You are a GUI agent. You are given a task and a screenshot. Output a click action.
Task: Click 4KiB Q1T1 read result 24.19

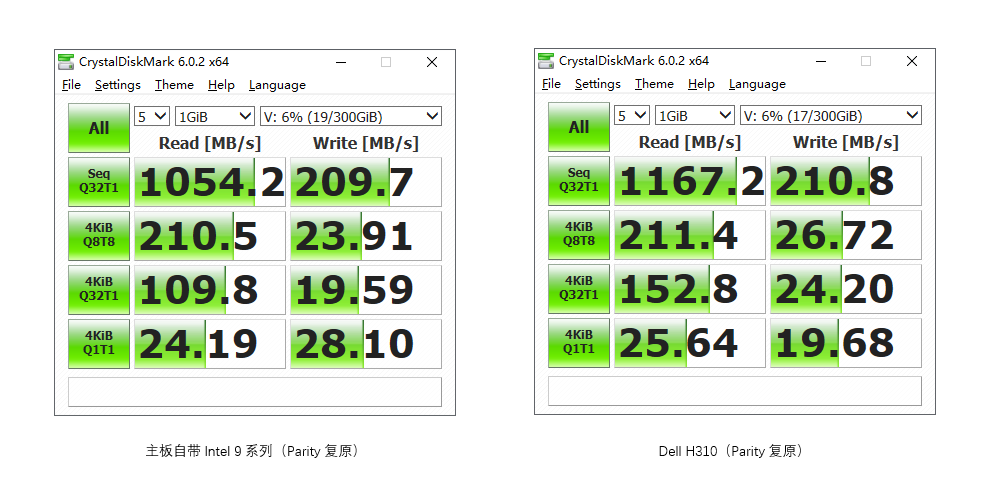[x=210, y=344]
